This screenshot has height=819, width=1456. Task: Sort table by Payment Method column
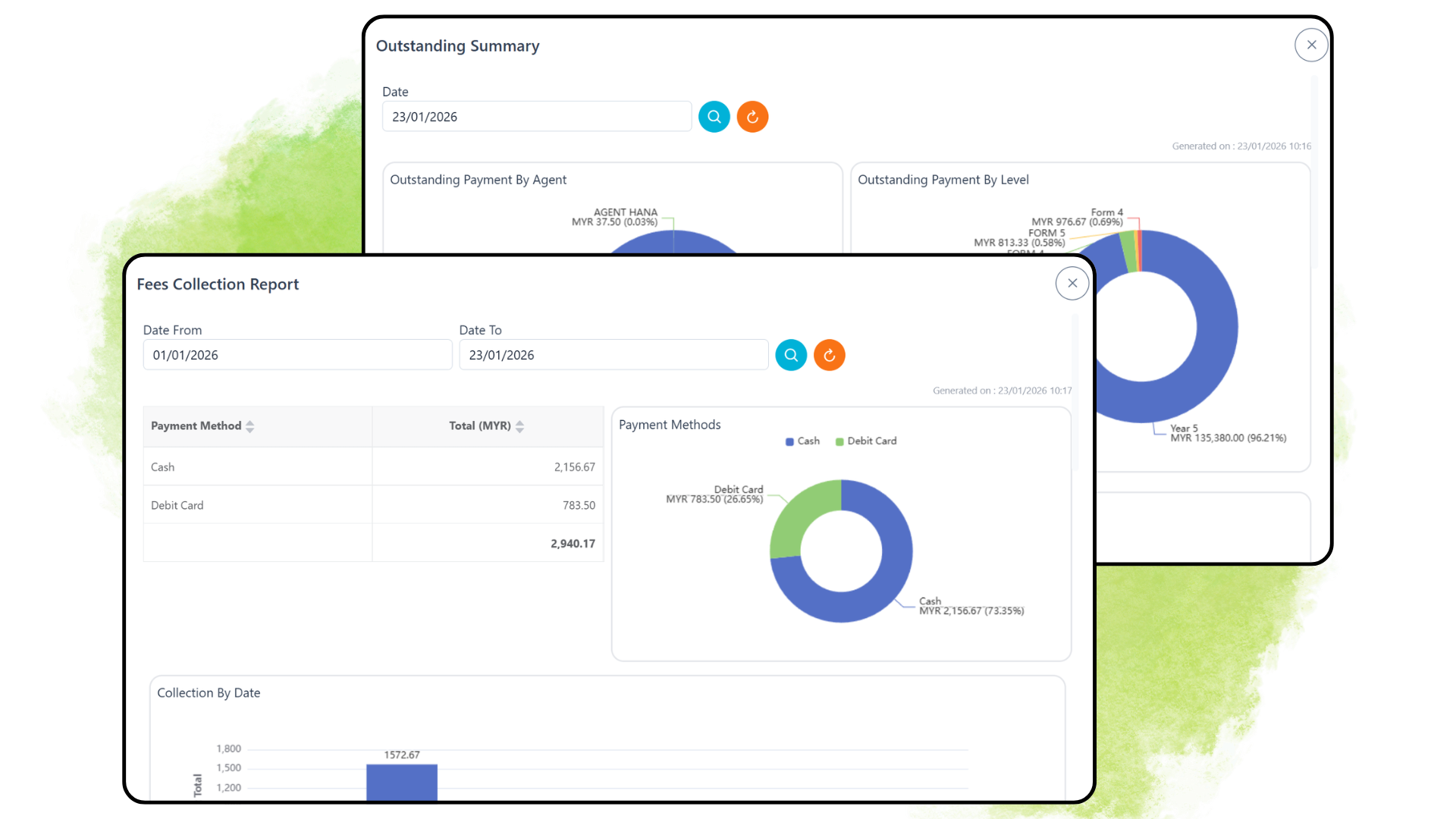250,426
